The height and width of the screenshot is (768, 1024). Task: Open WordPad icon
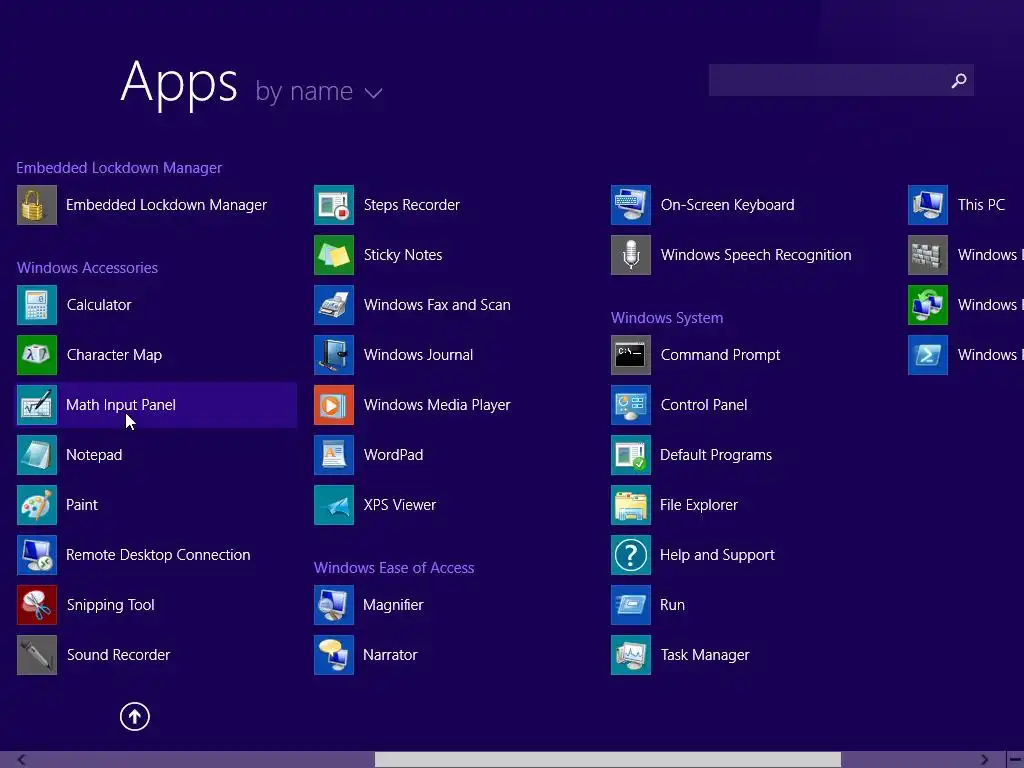[x=334, y=455]
